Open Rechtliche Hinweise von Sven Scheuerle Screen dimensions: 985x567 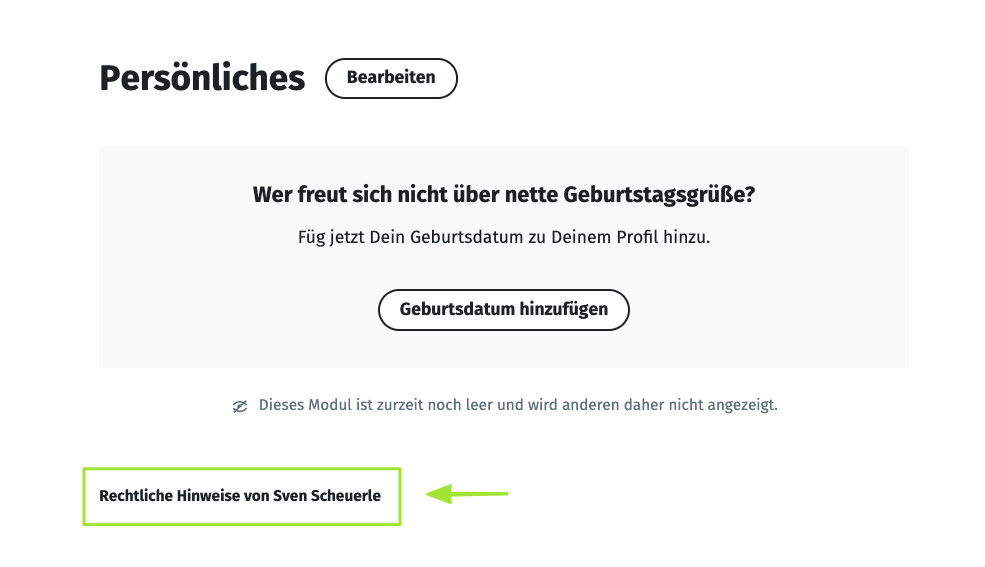click(x=240, y=496)
